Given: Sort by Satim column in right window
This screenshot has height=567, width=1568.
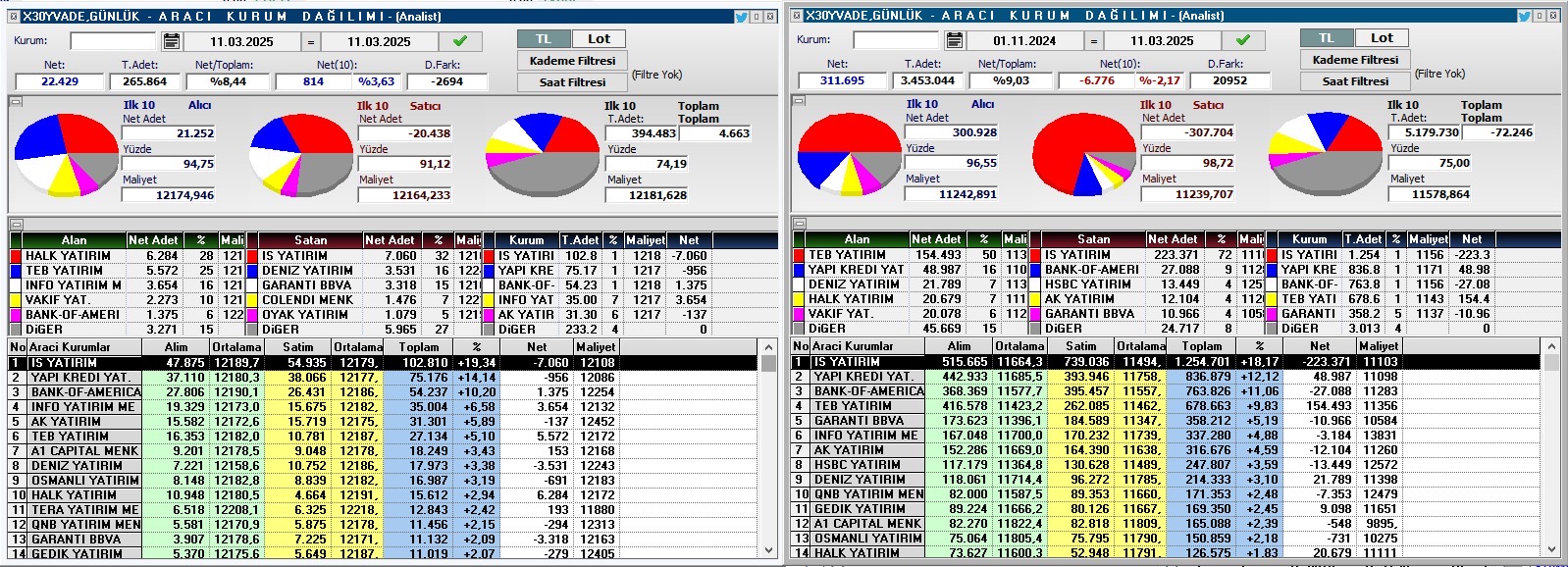Looking at the screenshot, I should pyautogui.click(x=1080, y=346).
